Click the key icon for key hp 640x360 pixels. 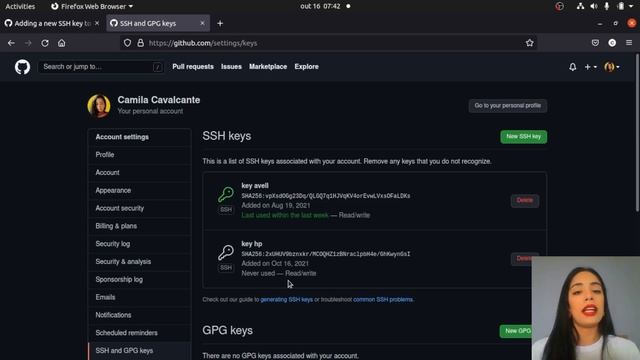(226, 252)
